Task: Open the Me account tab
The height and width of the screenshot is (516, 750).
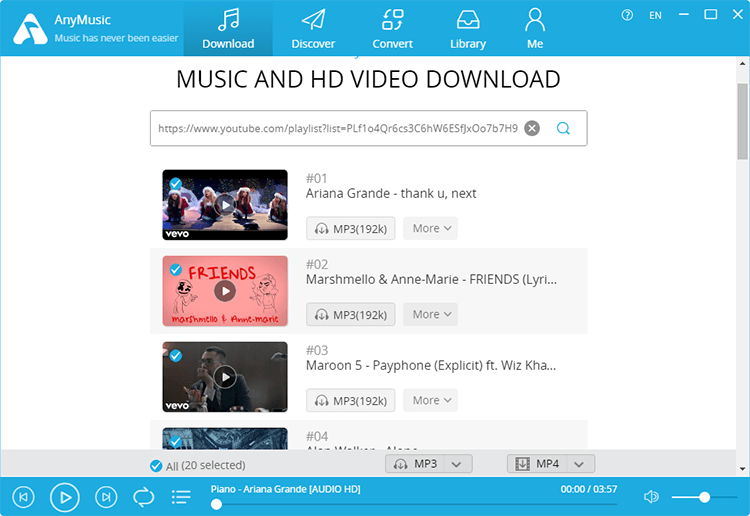Action: coord(535,29)
